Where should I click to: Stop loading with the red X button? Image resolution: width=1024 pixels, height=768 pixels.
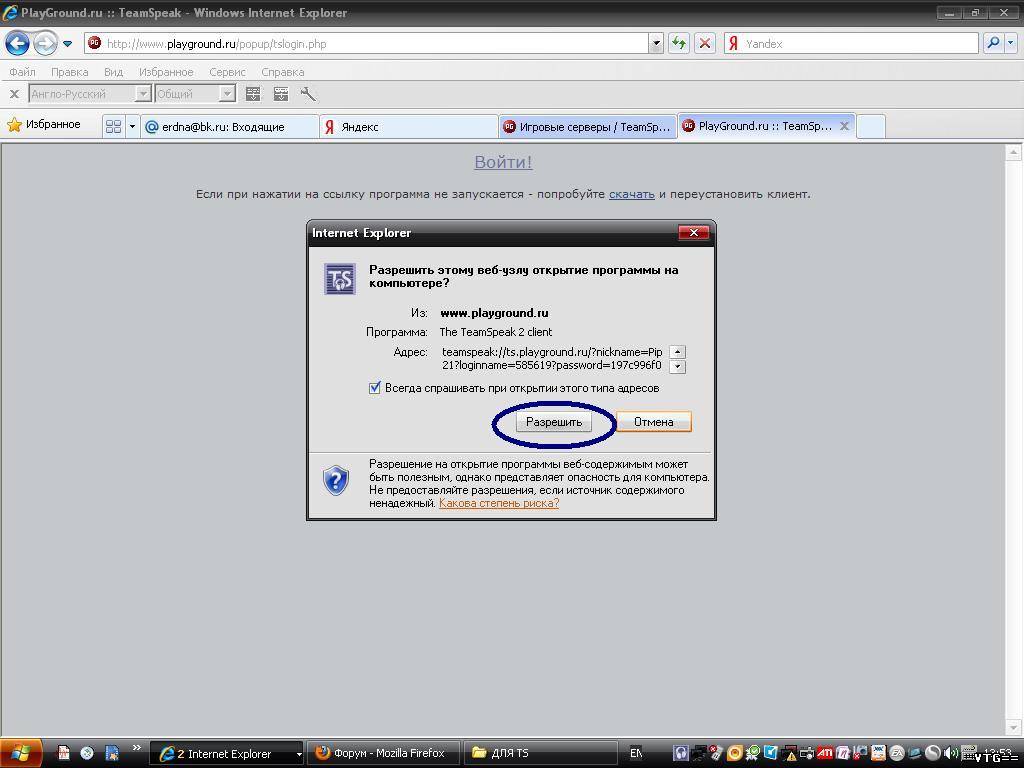(x=705, y=44)
